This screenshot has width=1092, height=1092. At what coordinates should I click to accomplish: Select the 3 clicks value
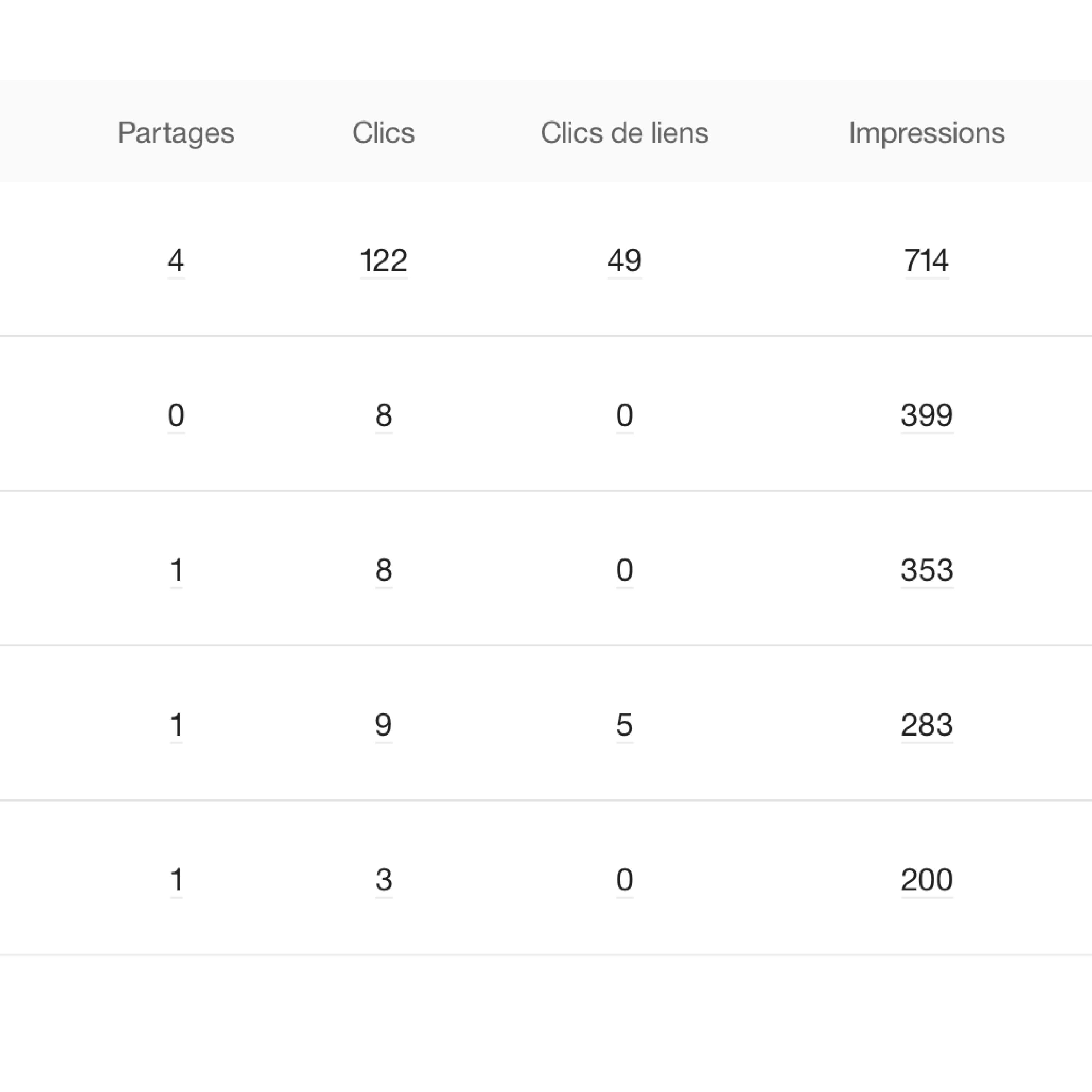click(383, 879)
